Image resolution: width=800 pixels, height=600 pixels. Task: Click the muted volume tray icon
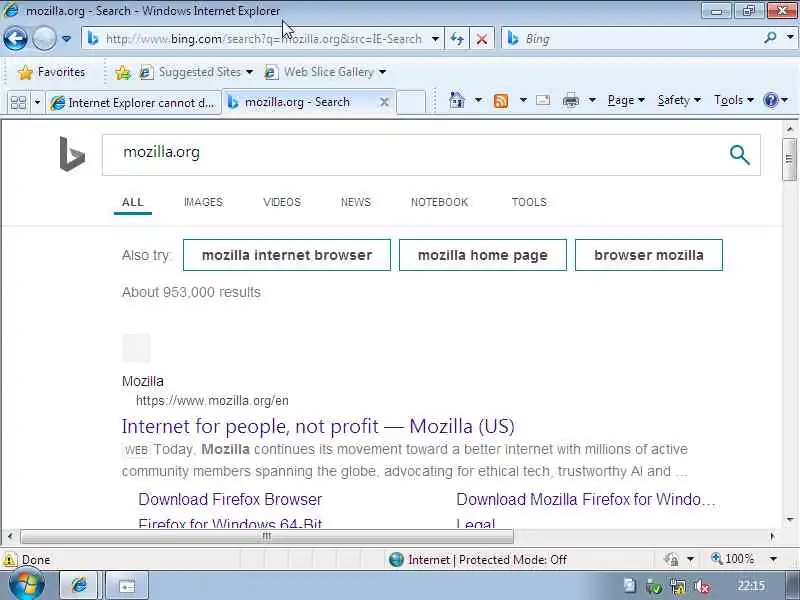click(x=703, y=587)
